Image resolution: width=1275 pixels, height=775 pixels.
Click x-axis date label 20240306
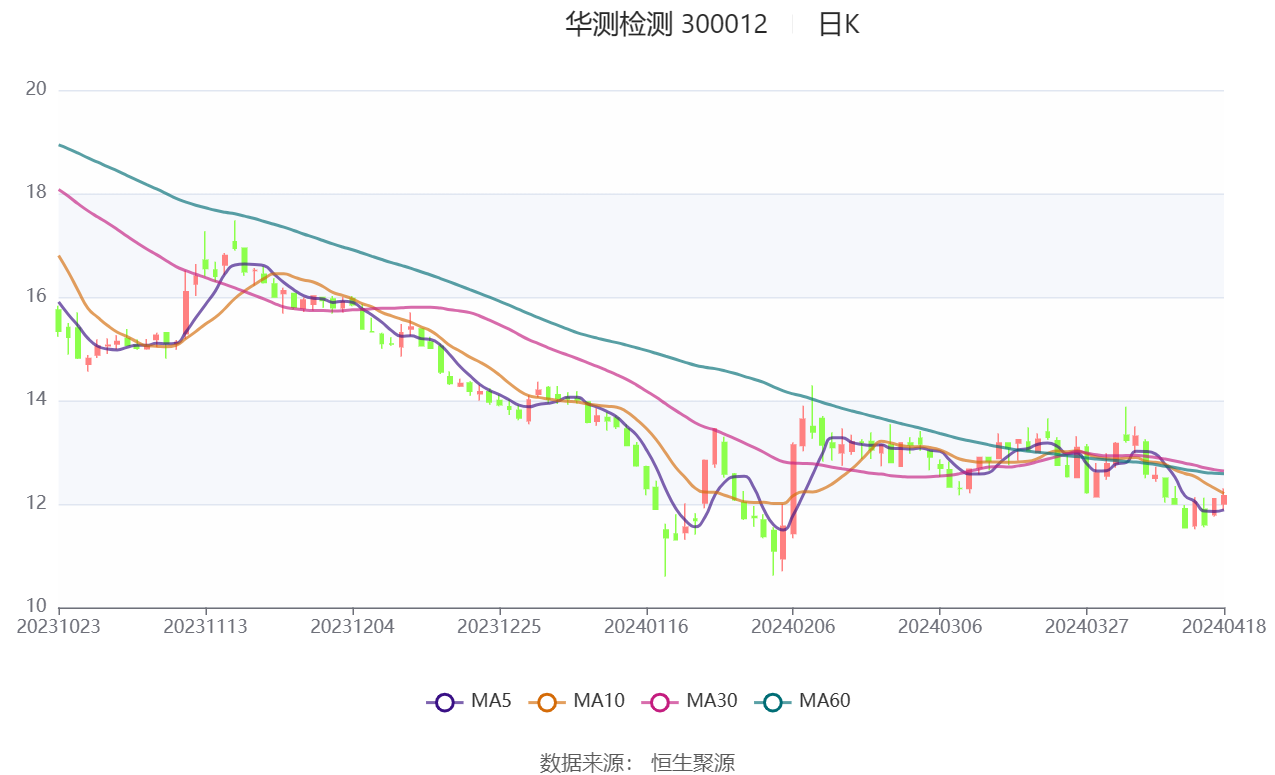click(940, 626)
